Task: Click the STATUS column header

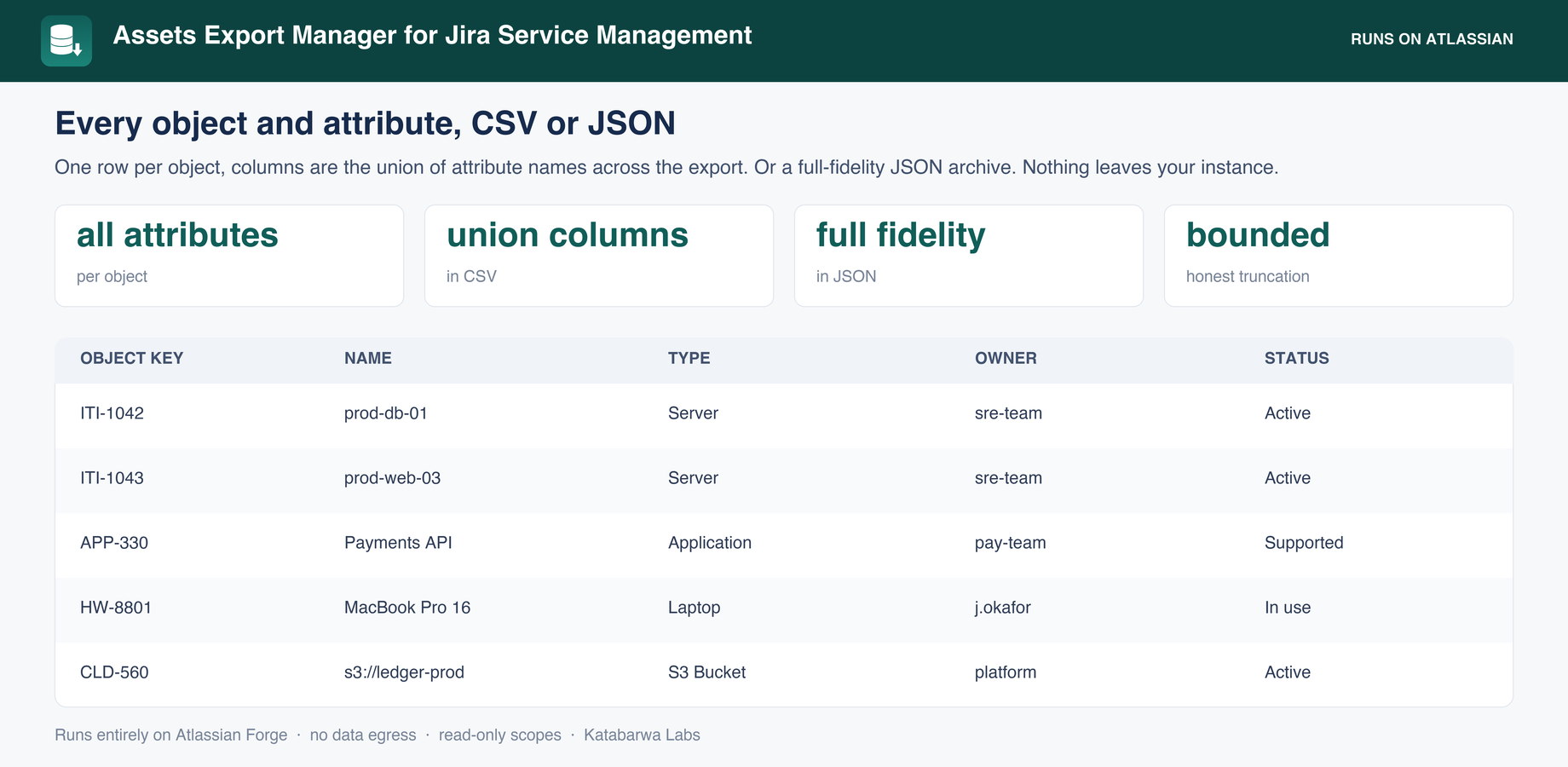Action: (1297, 359)
